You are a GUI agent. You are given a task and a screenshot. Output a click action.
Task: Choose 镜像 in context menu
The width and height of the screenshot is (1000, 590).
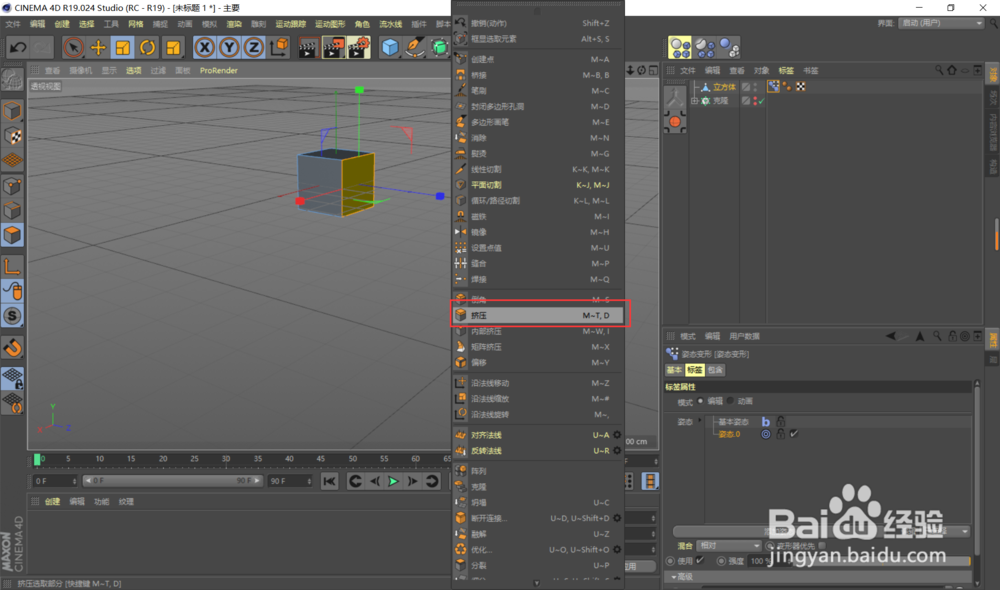pos(538,232)
